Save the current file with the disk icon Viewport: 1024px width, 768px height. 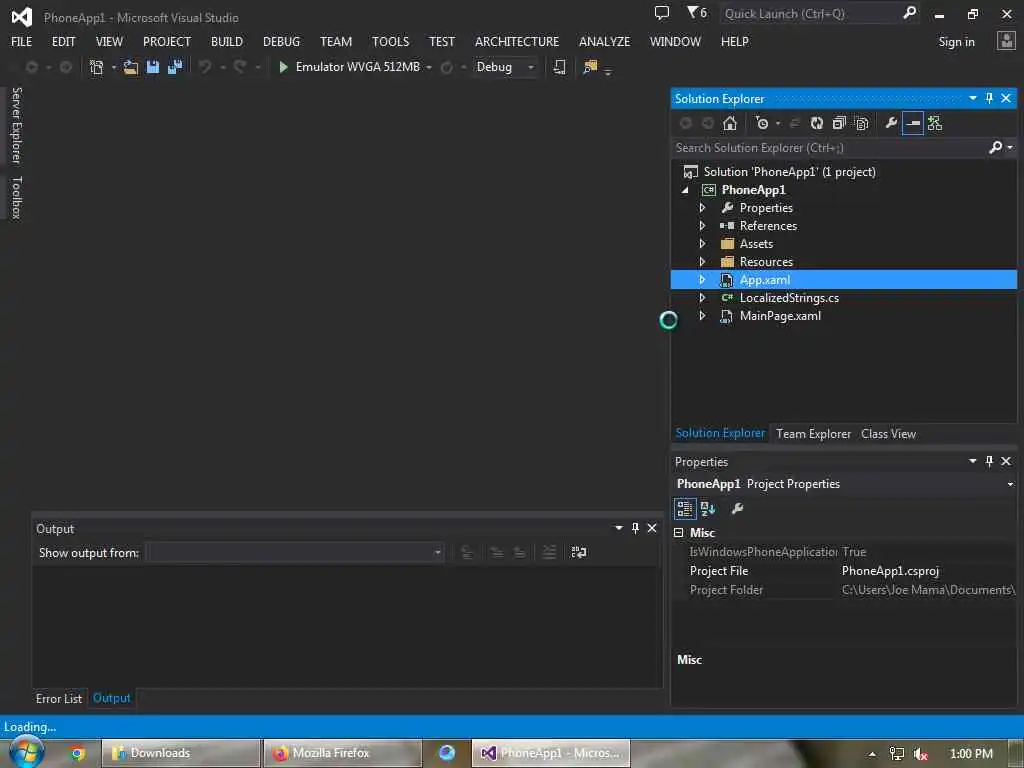(153, 67)
